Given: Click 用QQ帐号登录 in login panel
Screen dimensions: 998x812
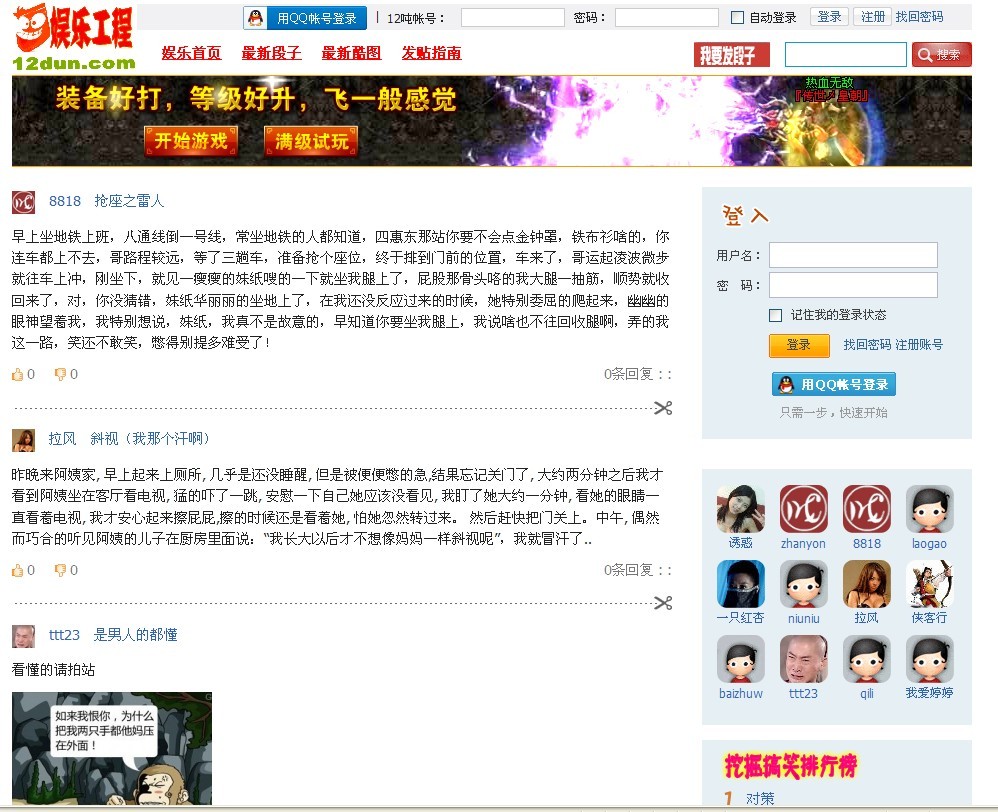Looking at the screenshot, I should pyautogui.click(x=834, y=384).
